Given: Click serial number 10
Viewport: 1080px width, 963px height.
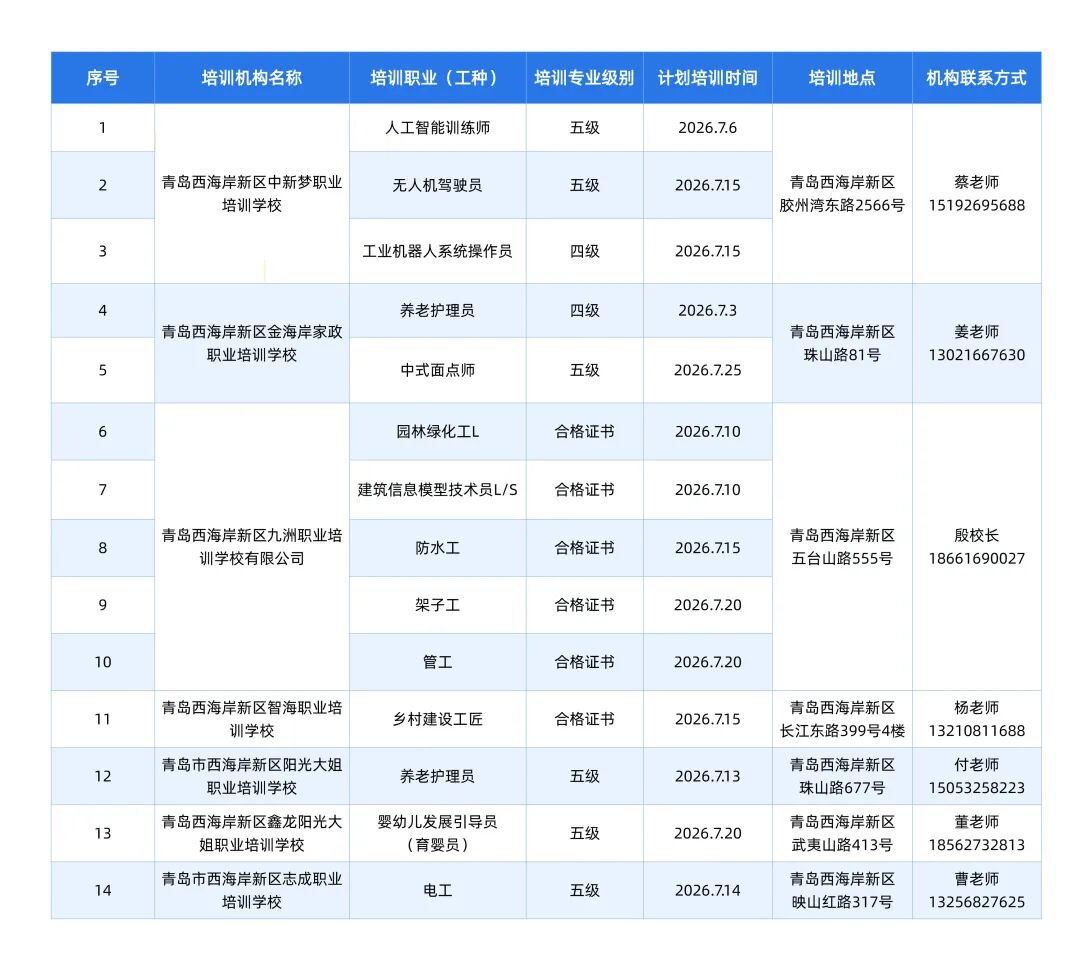Looking at the screenshot, I should 103,663.
